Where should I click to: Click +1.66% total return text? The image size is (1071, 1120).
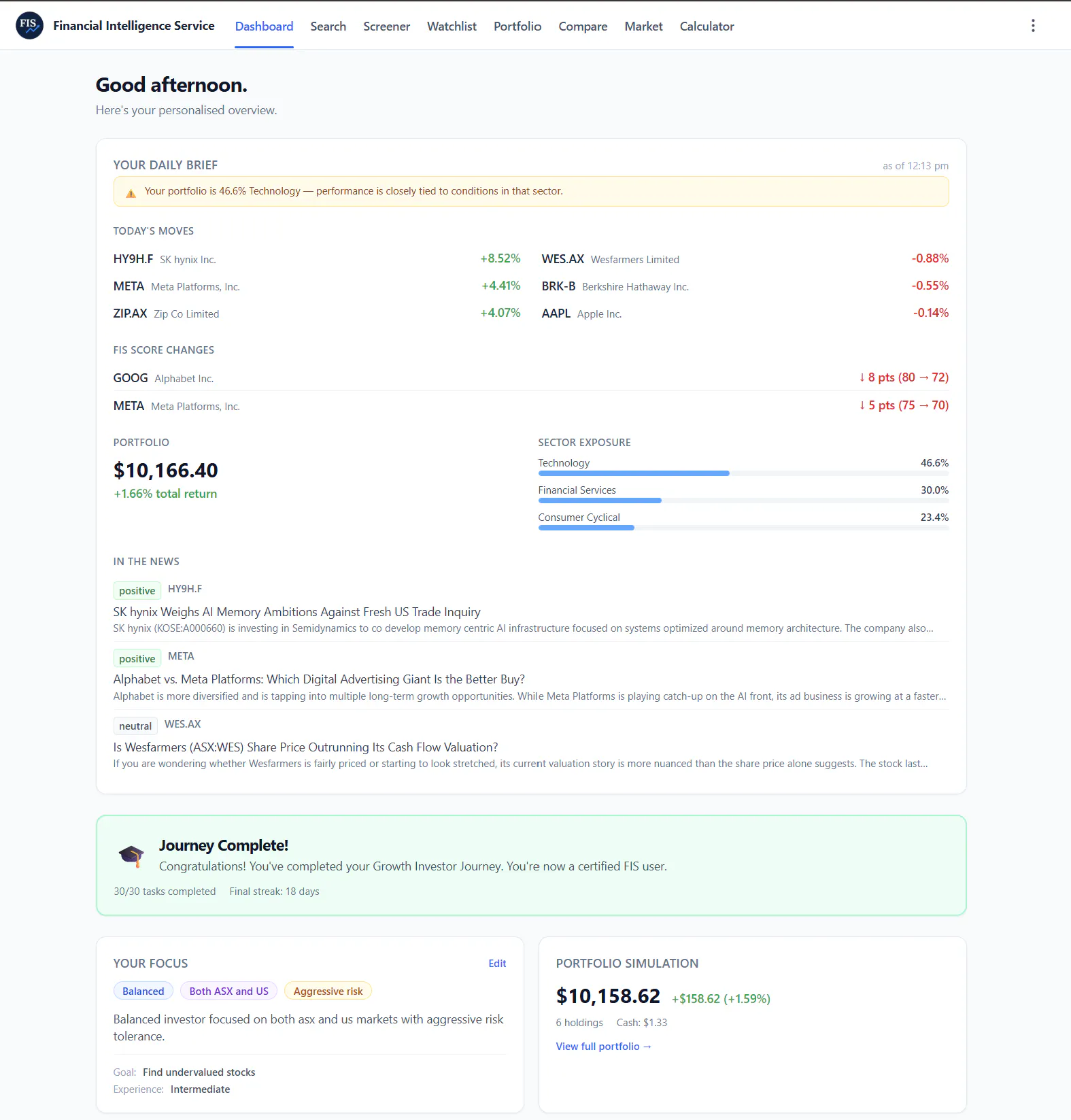[165, 494]
